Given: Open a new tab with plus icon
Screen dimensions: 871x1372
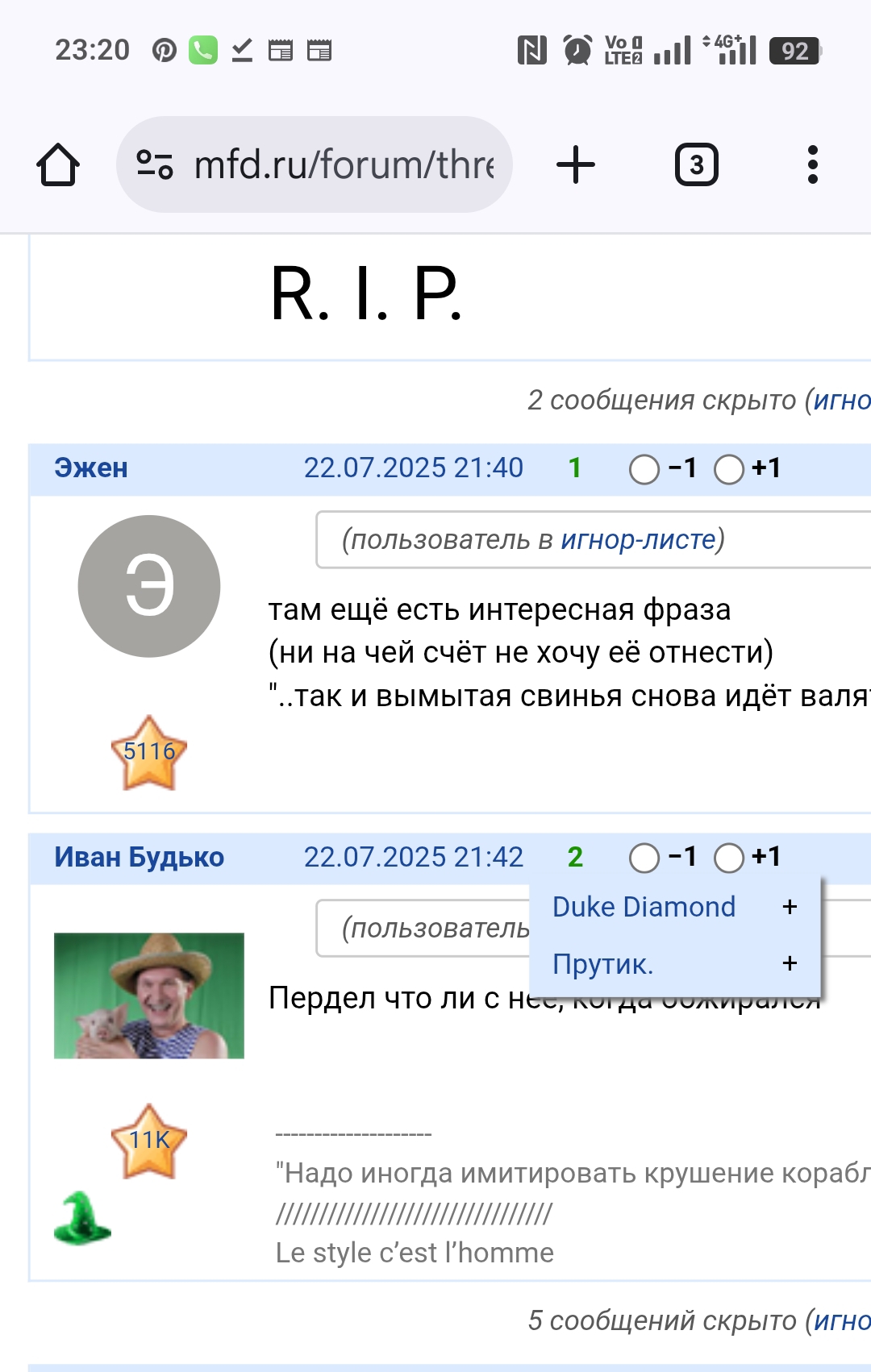Looking at the screenshot, I should 576,164.
